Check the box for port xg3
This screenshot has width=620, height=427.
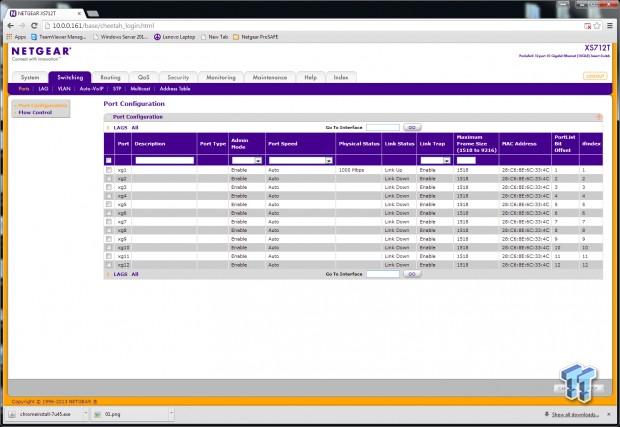tap(109, 187)
